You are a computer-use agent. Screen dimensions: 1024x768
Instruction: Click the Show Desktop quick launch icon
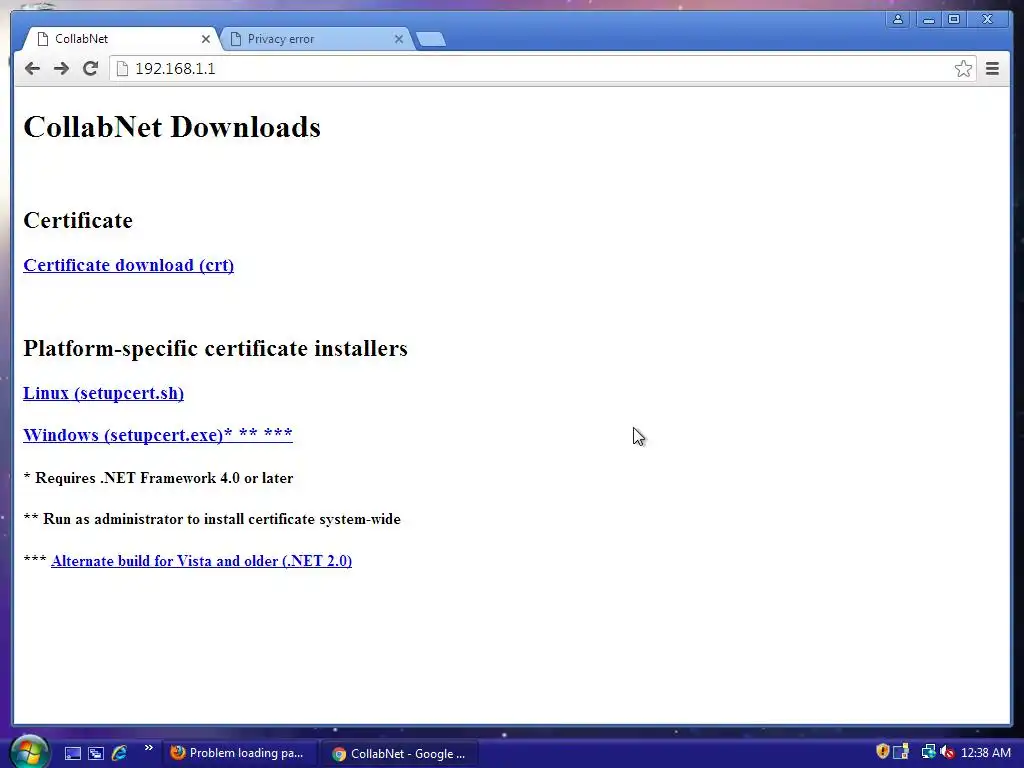tap(73, 753)
